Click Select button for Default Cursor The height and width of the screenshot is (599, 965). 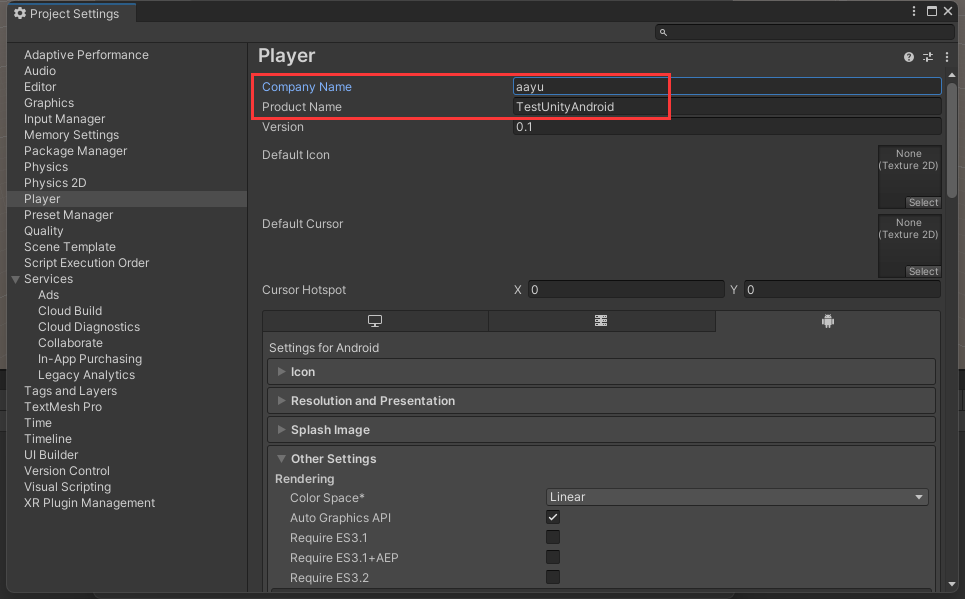pyautogui.click(x=923, y=271)
